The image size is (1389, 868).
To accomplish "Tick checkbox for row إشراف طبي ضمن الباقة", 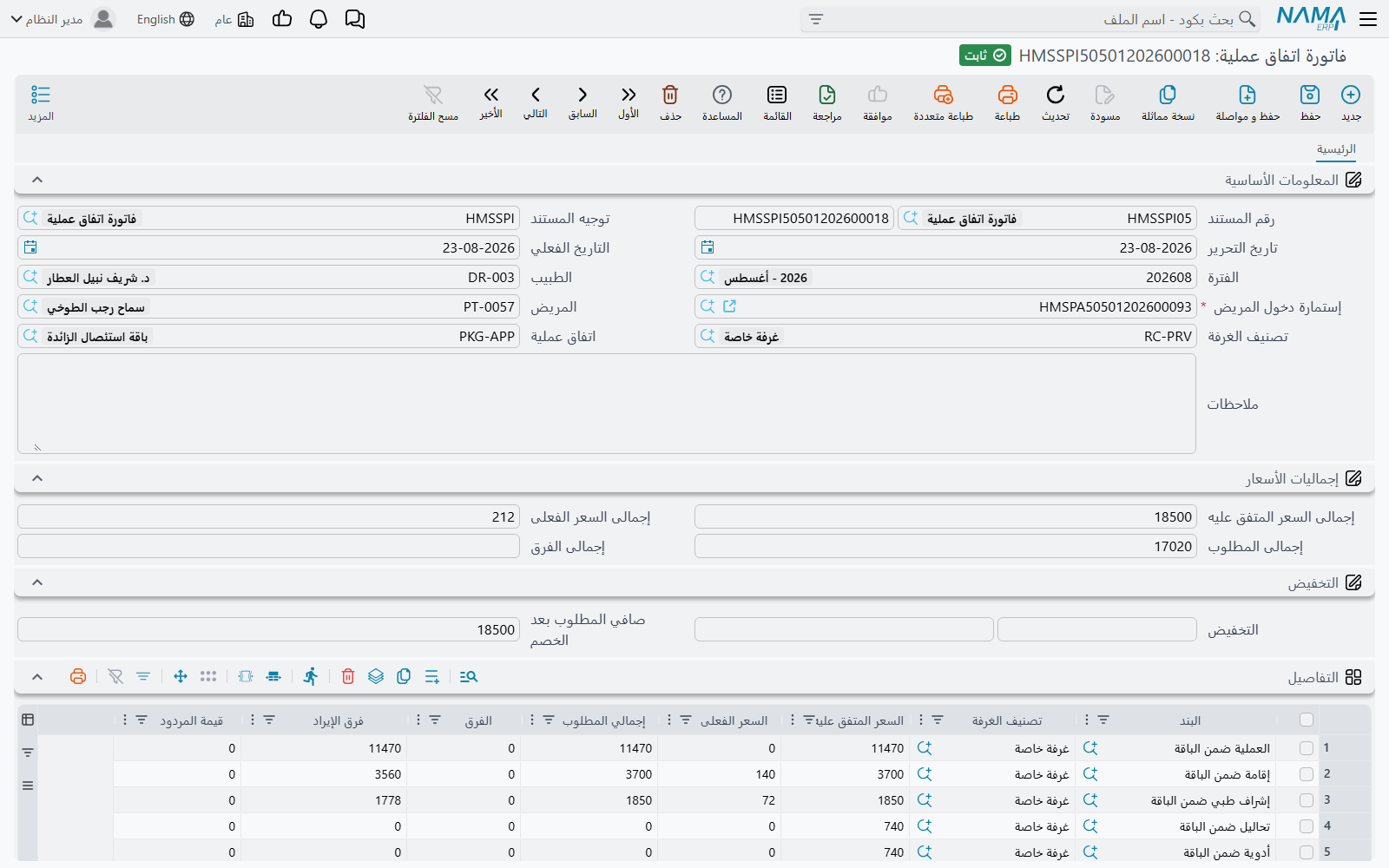I will [1307, 800].
